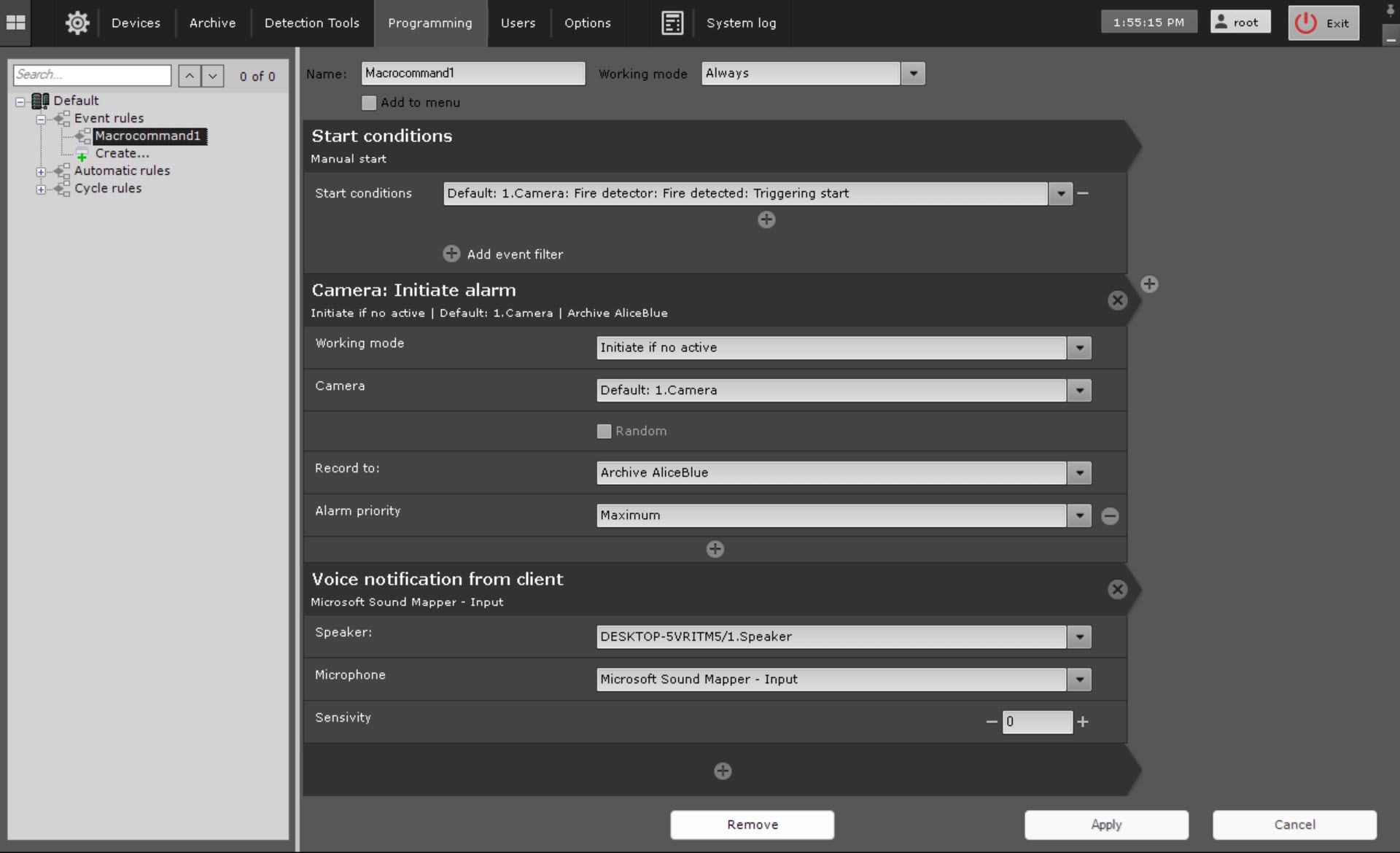Click the settings gear icon
Viewport: 1400px width, 853px height.
77,23
